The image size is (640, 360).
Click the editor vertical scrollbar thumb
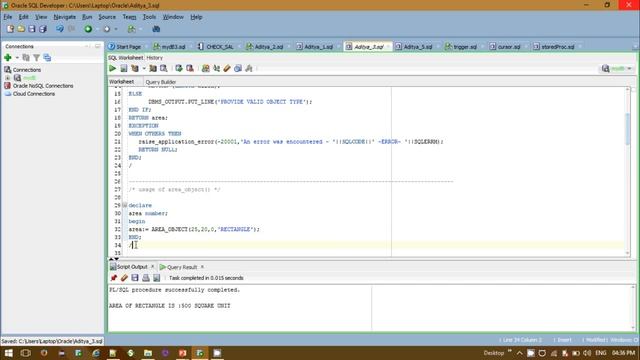pos(628,129)
